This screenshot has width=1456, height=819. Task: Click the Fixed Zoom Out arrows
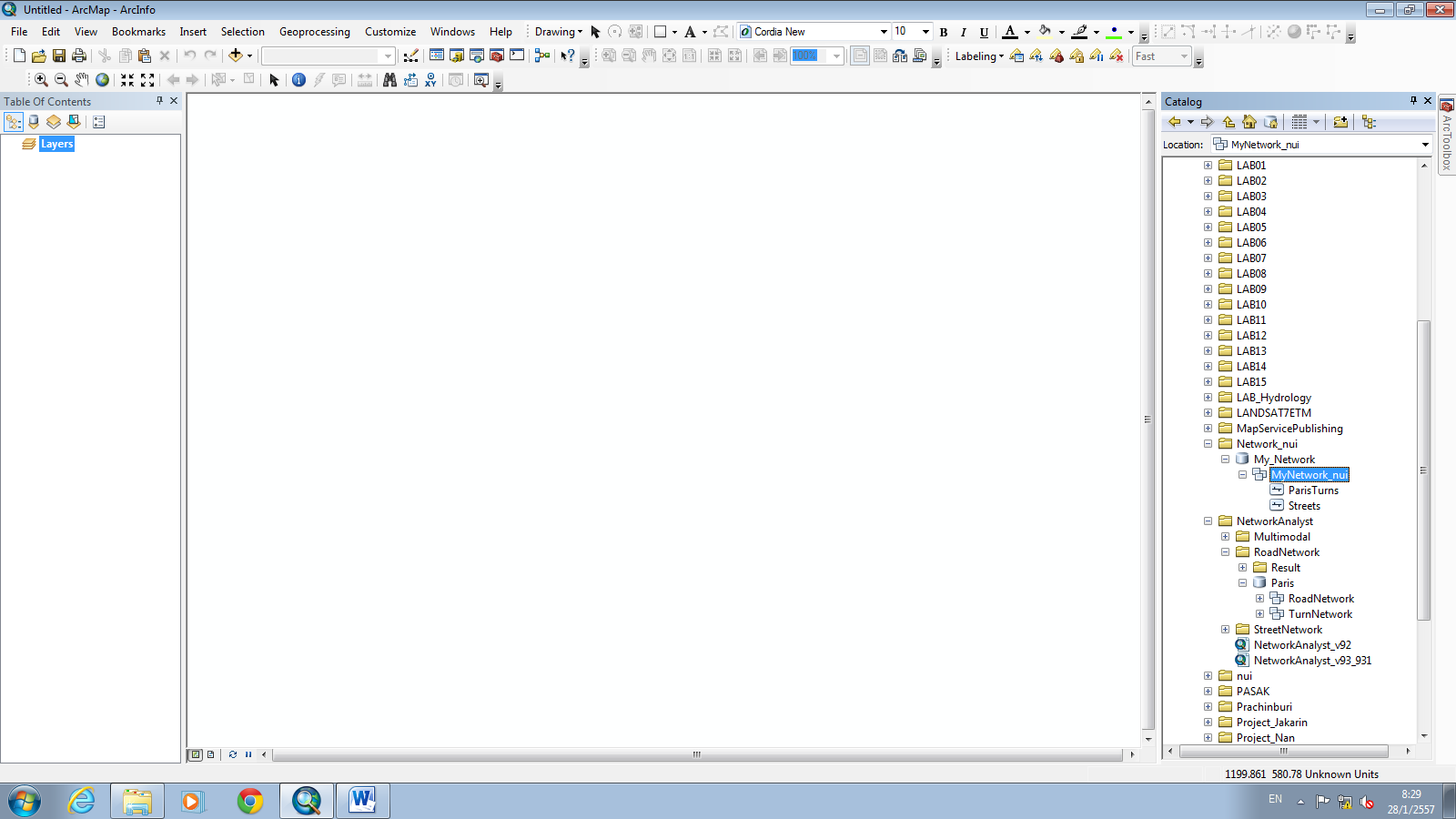coord(147,80)
